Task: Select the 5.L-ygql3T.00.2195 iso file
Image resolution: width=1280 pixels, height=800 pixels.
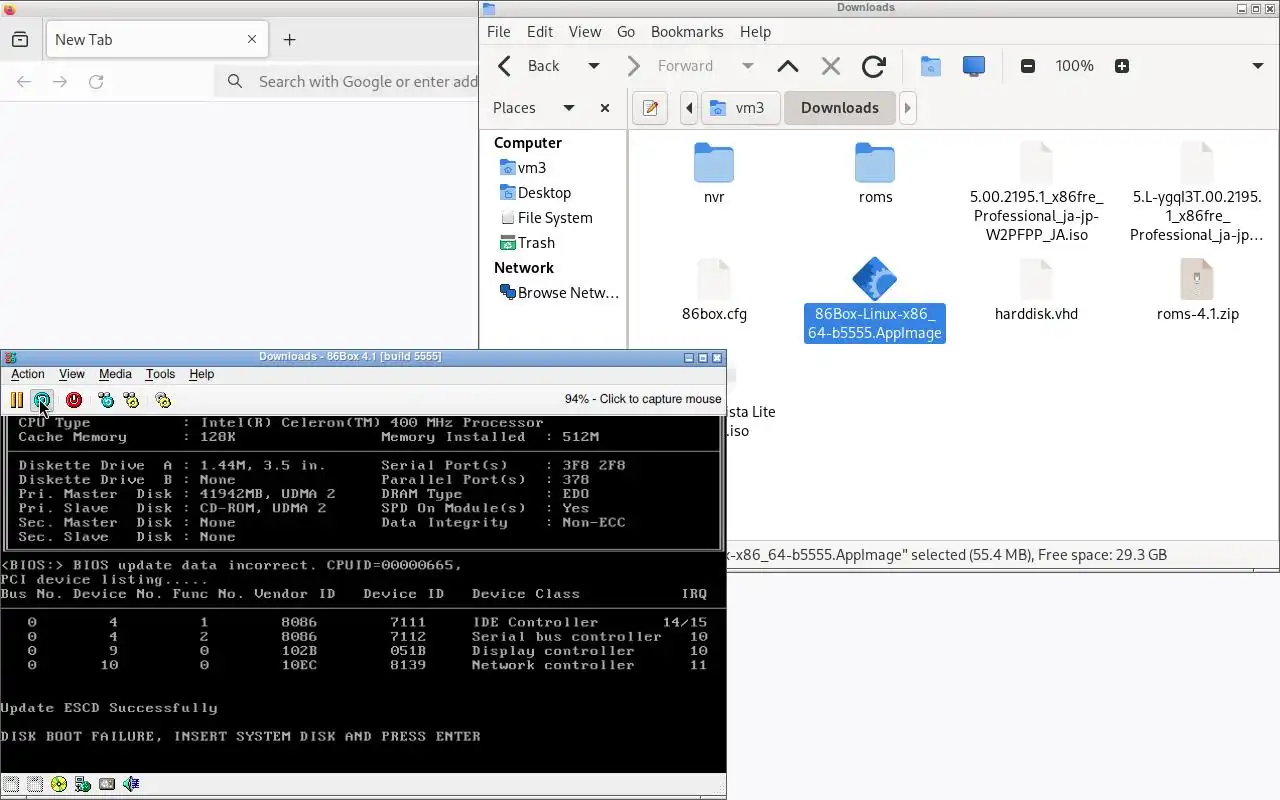Action: (1197, 192)
